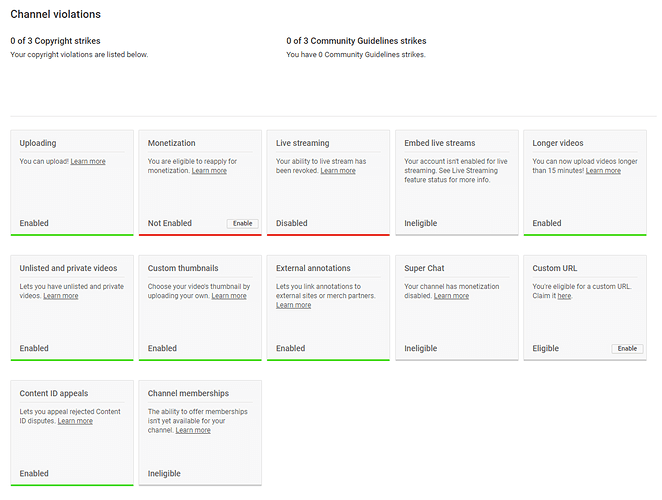Click Enable button in Custom URL card
This screenshot has height=500, width=662.
(627, 348)
